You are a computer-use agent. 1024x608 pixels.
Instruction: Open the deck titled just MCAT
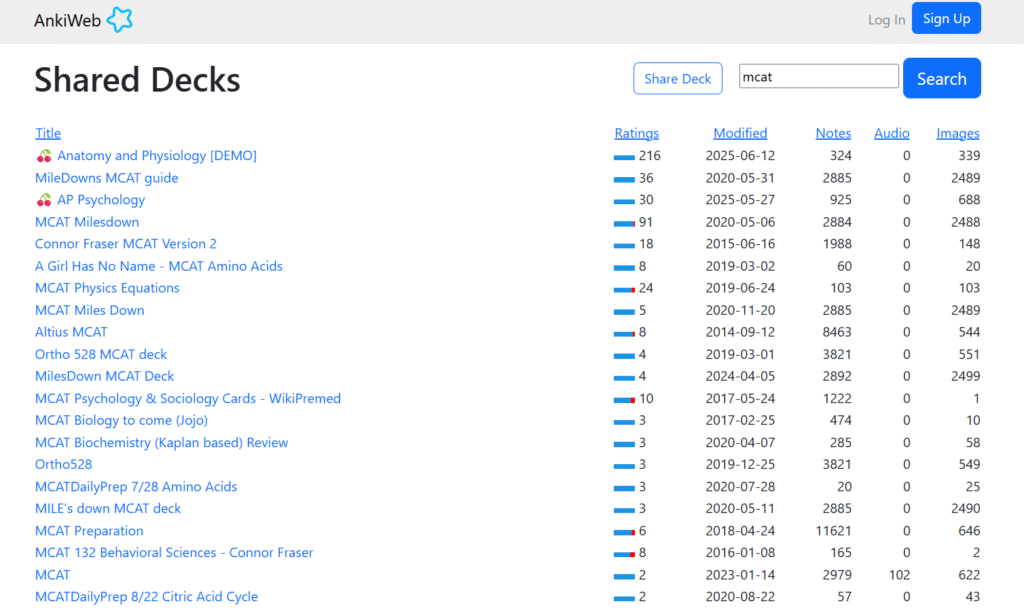point(52,575)
